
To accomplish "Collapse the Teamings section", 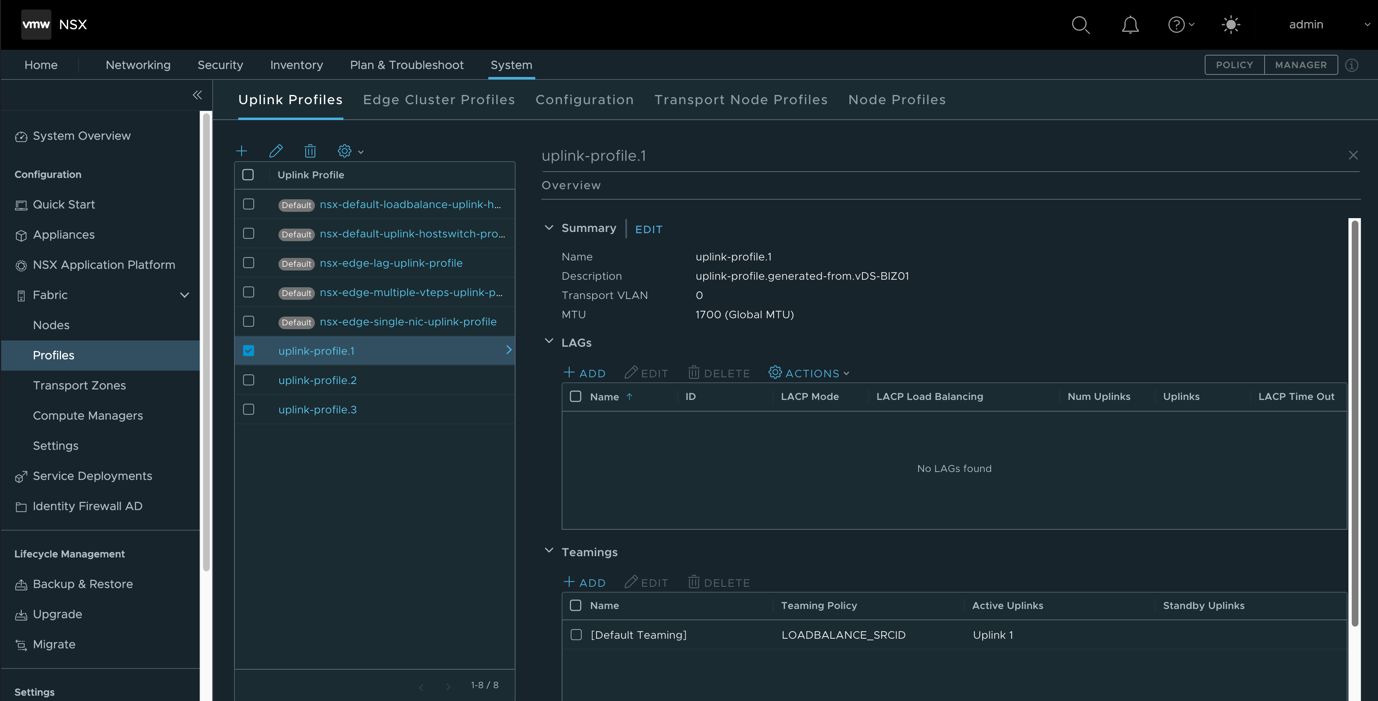I will pyautogui.click(x=549, y=551).
